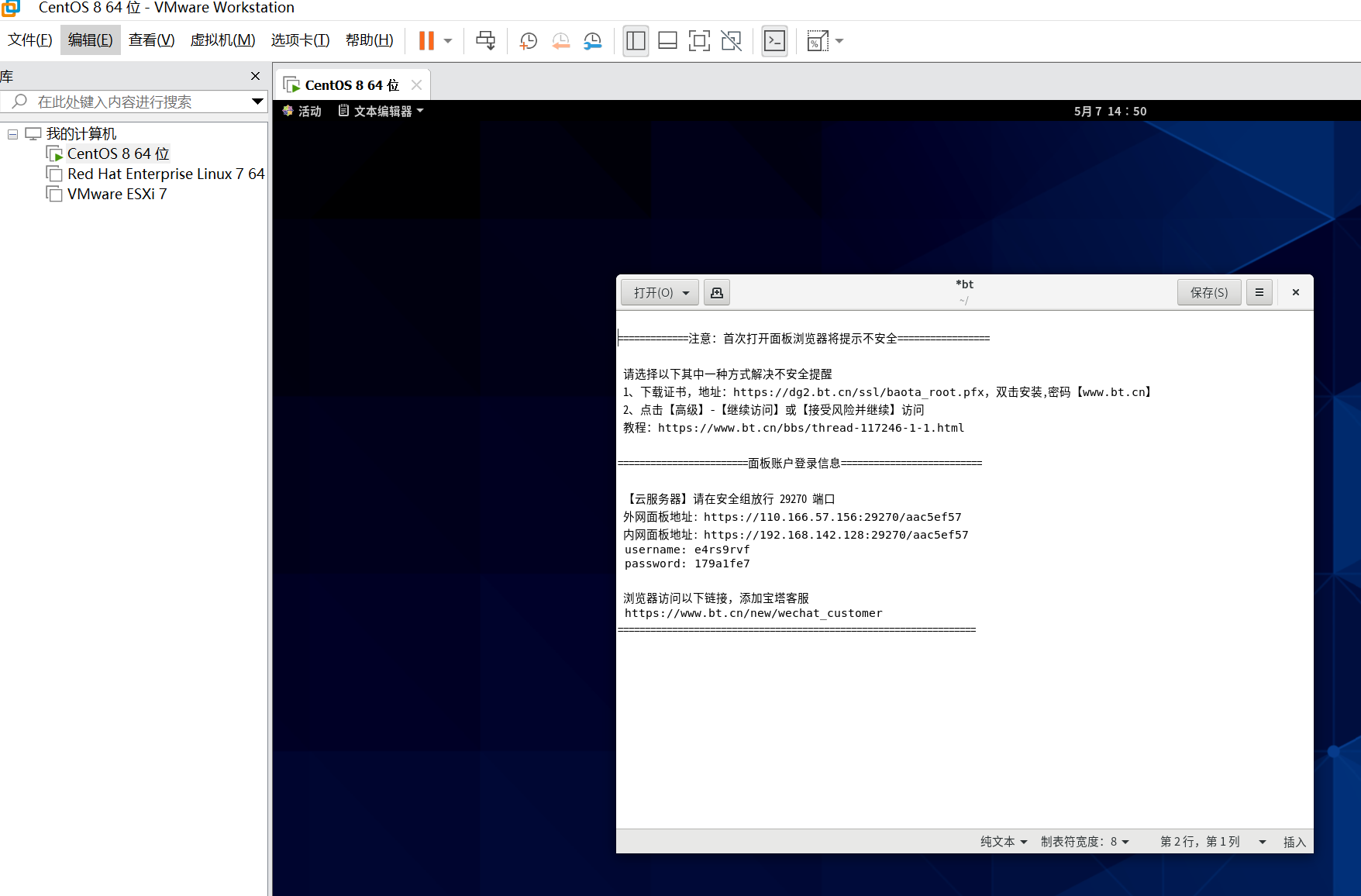
Task: Click the 保存(S) button
Action: point(1208,292)
